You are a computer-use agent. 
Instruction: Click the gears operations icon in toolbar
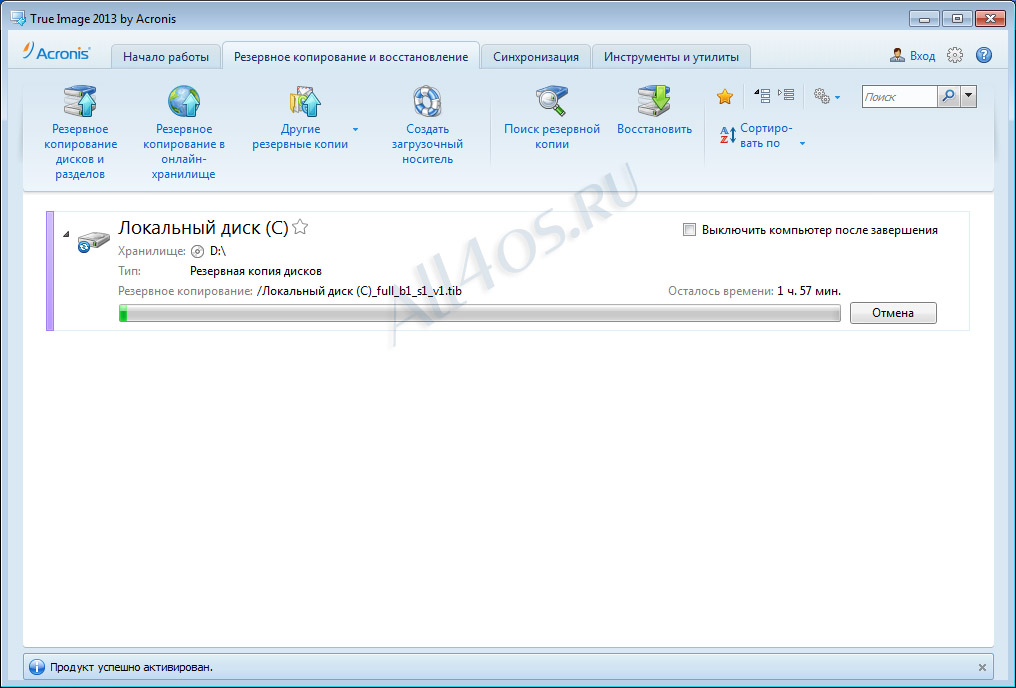(822, 96)
